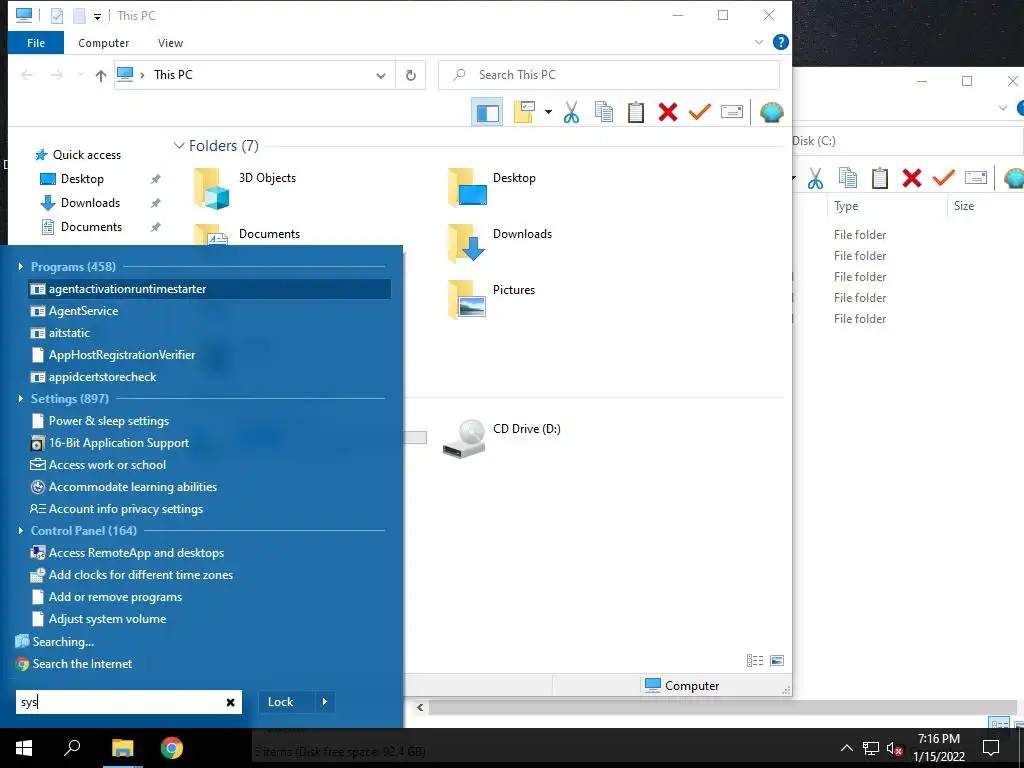1024x768 pixels.
Task: Expand the Control Panel (164) search category
Action: tap(21, 530)
